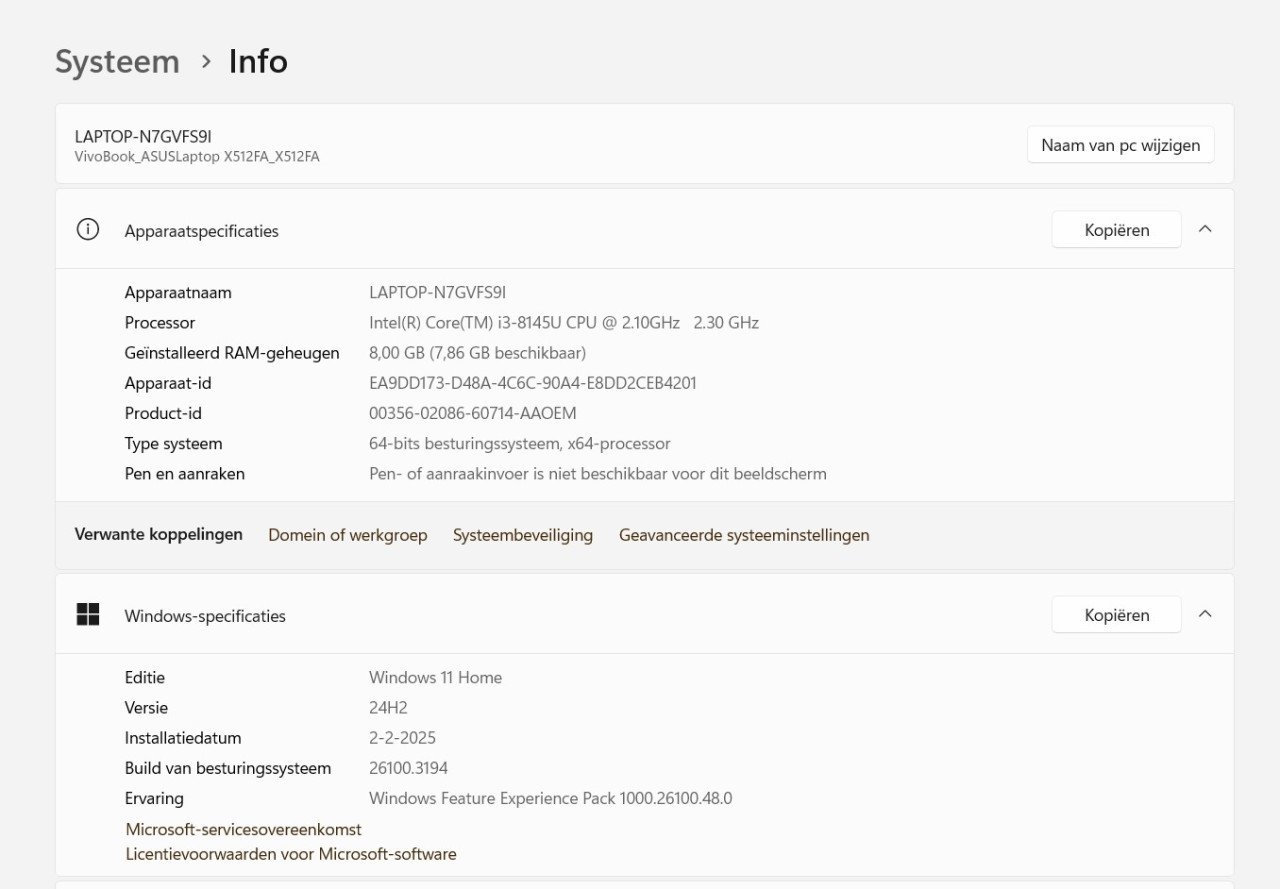Click the Apparaatnaam value LAPTOP-N7GVFS9I

point(437,293)
